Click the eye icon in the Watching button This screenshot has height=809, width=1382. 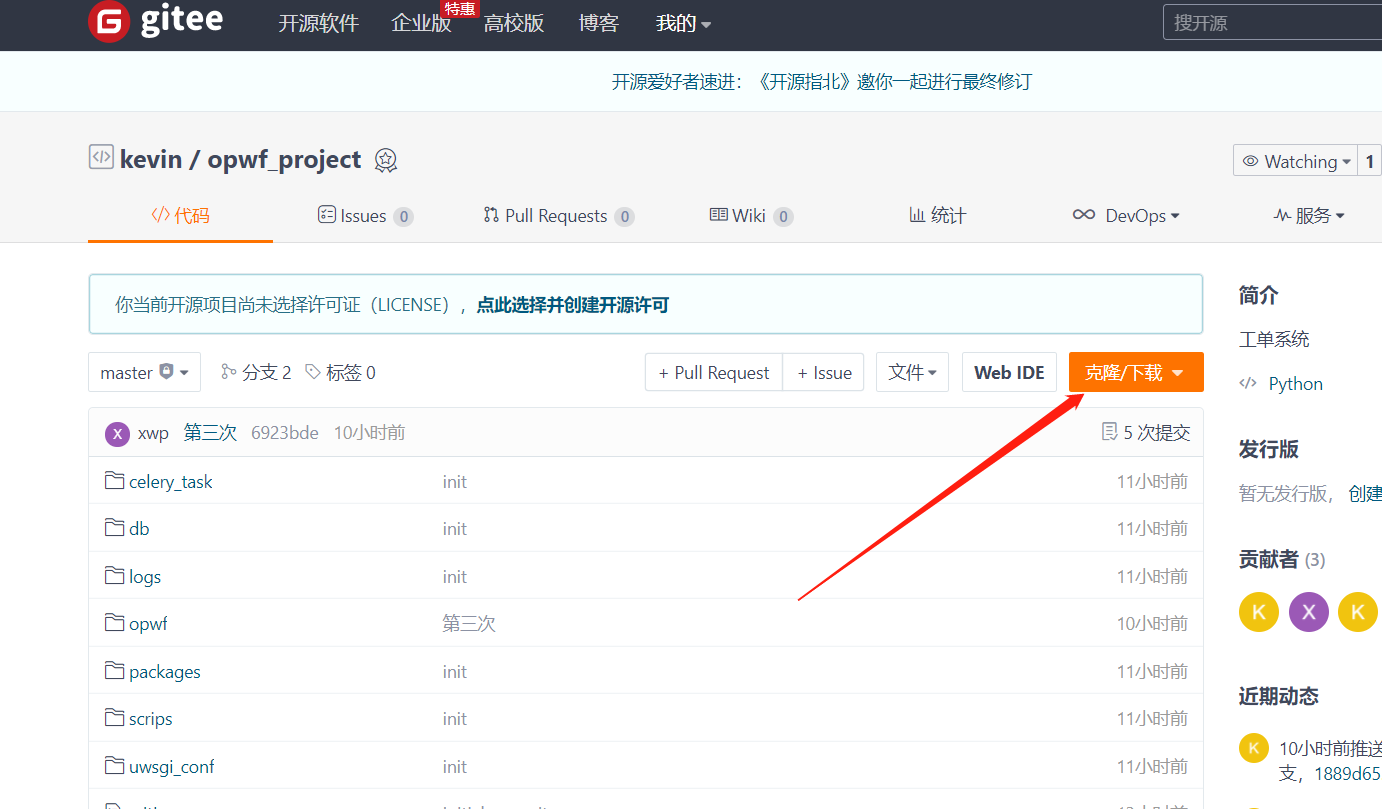tap(1250, 161)
